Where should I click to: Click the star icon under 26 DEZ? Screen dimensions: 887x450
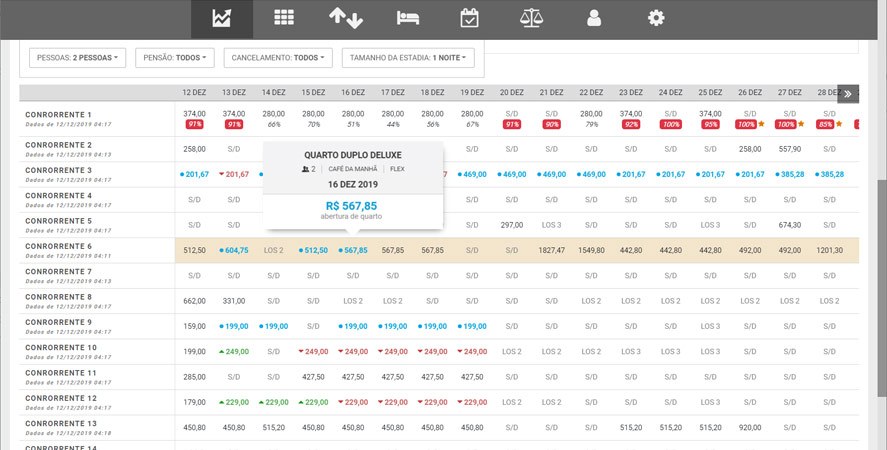pos(762,125)
